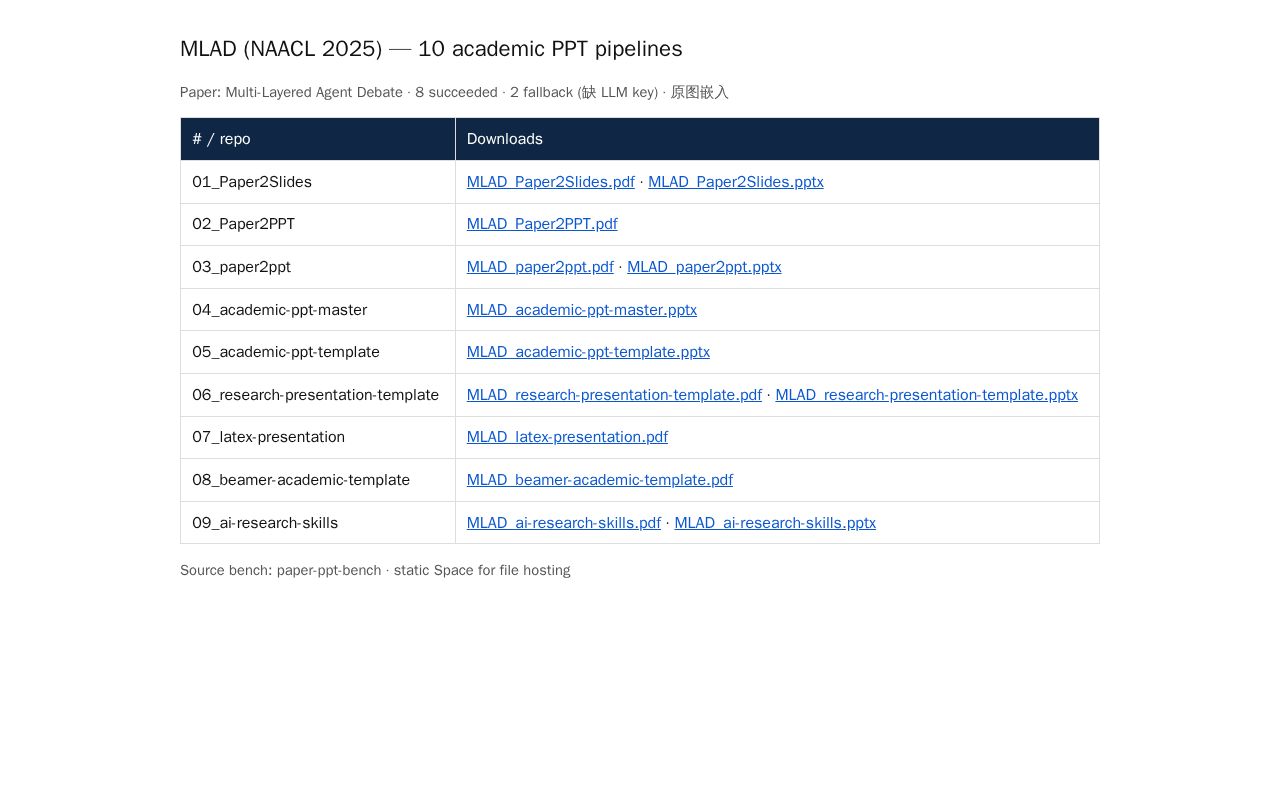The image size is (1280, 800).
Task: Open MLAD_Paper2PPT.pdf download link
Action: click(x=542, y=224)
